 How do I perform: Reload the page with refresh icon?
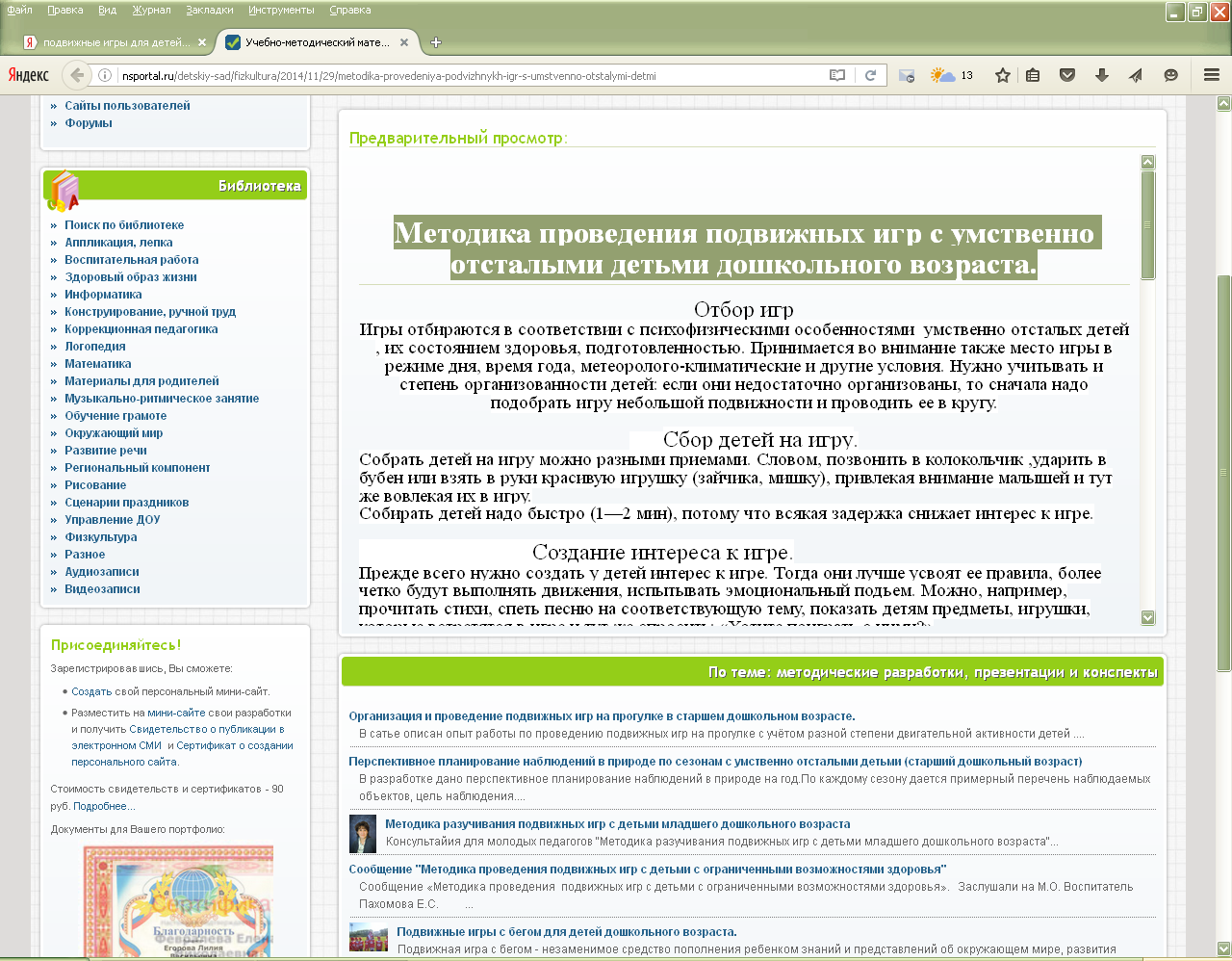(870, 75)
